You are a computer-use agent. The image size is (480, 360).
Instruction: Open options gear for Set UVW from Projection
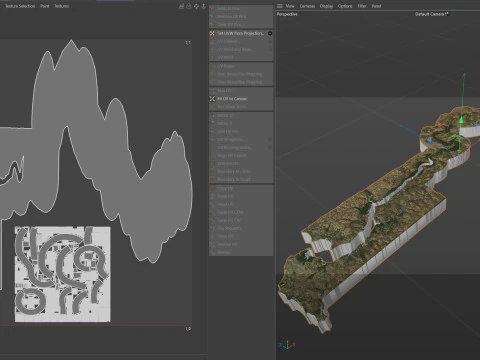(x=270, y=33)
